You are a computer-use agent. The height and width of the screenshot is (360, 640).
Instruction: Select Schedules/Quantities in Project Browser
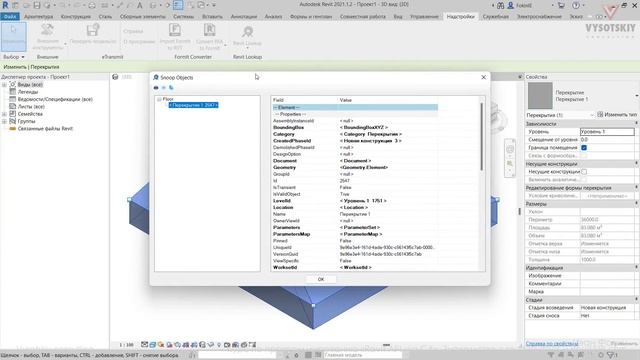[x=55, y=99]
